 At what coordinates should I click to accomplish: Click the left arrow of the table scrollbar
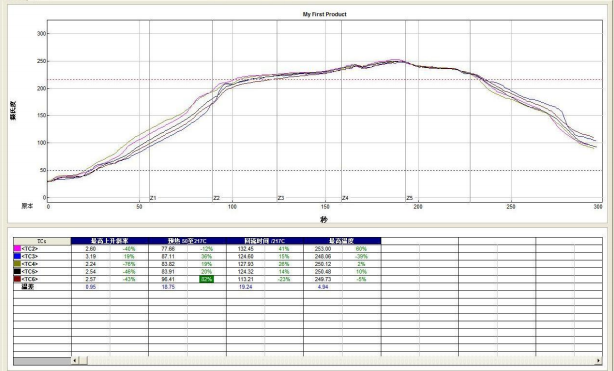click(x=74, y=360)
